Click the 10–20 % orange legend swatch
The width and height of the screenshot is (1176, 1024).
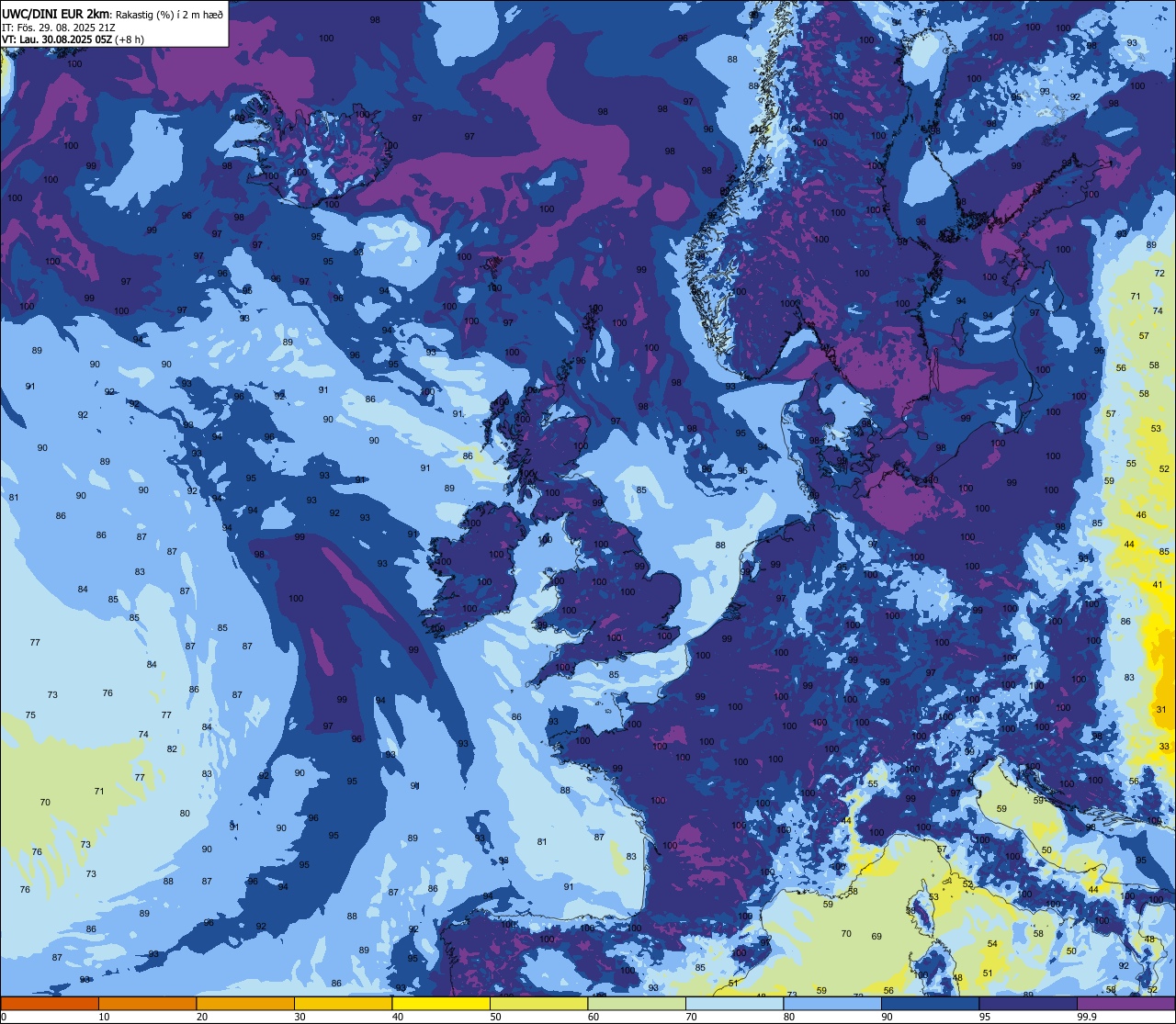tap(147, 1003)
